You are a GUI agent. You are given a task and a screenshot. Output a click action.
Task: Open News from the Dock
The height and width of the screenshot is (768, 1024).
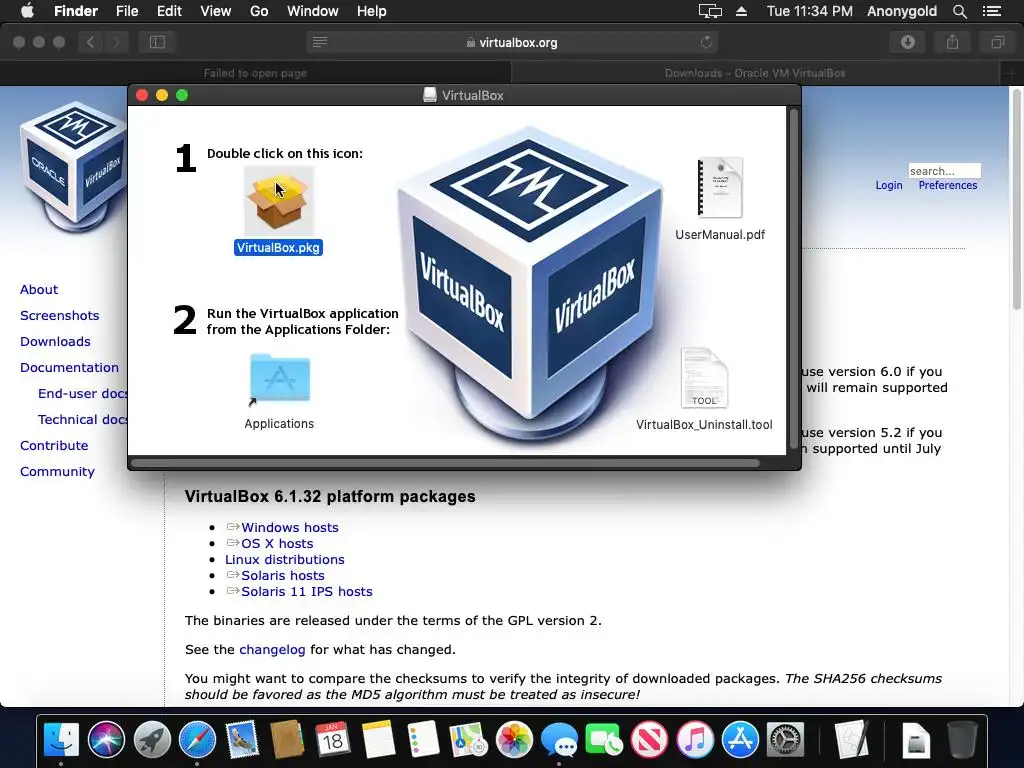pyautogui.click(x=650, y=739)
